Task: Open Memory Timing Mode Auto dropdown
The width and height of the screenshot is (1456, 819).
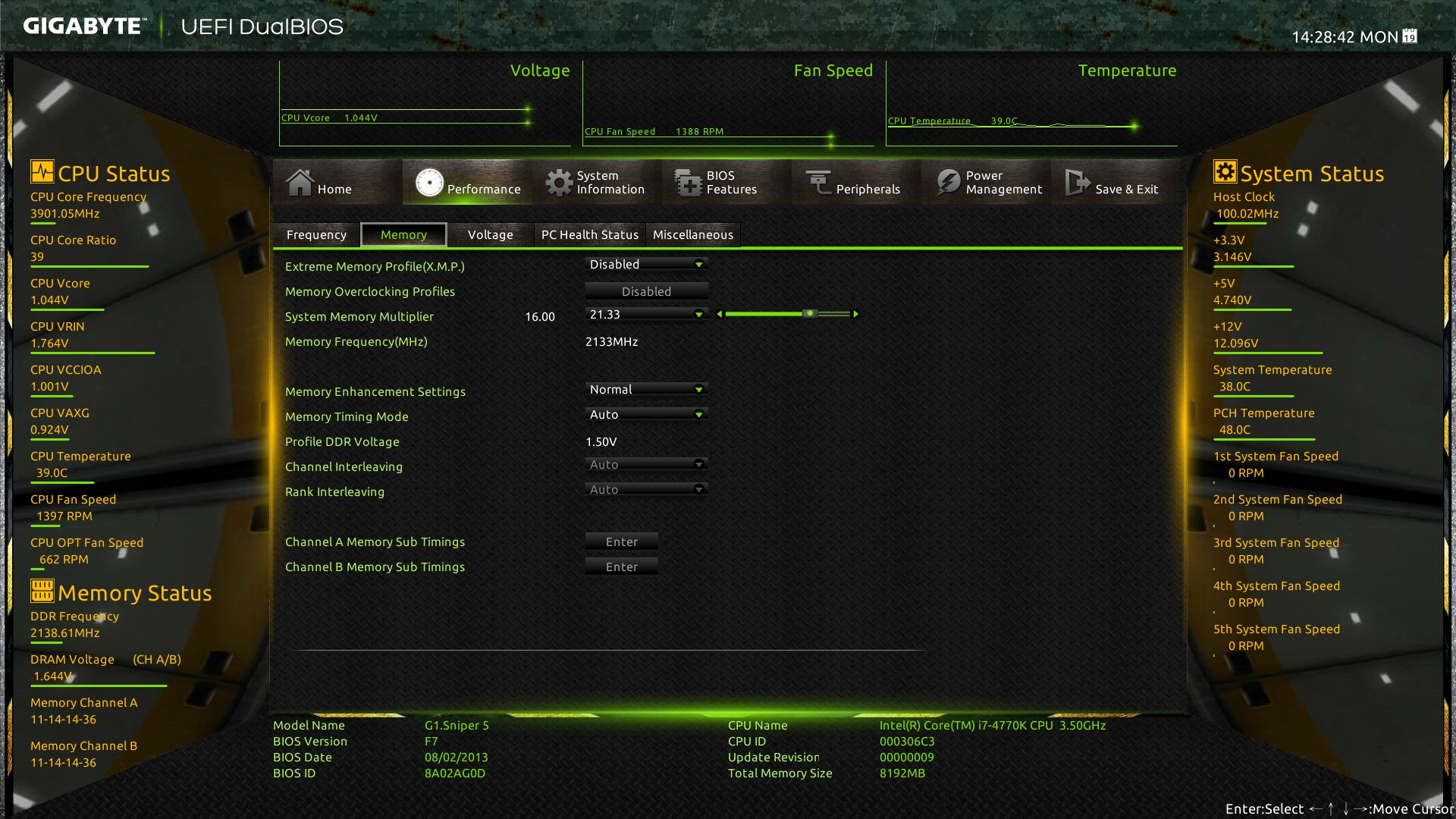Action: 646,414
